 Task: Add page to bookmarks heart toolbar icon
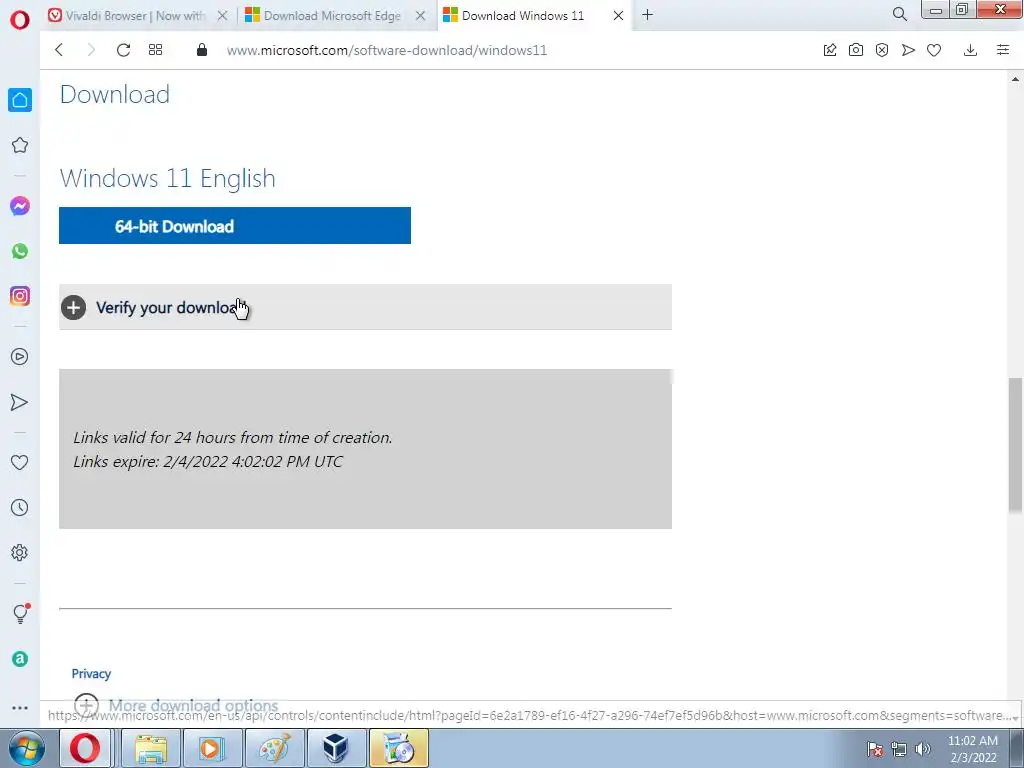pos(934,50)
